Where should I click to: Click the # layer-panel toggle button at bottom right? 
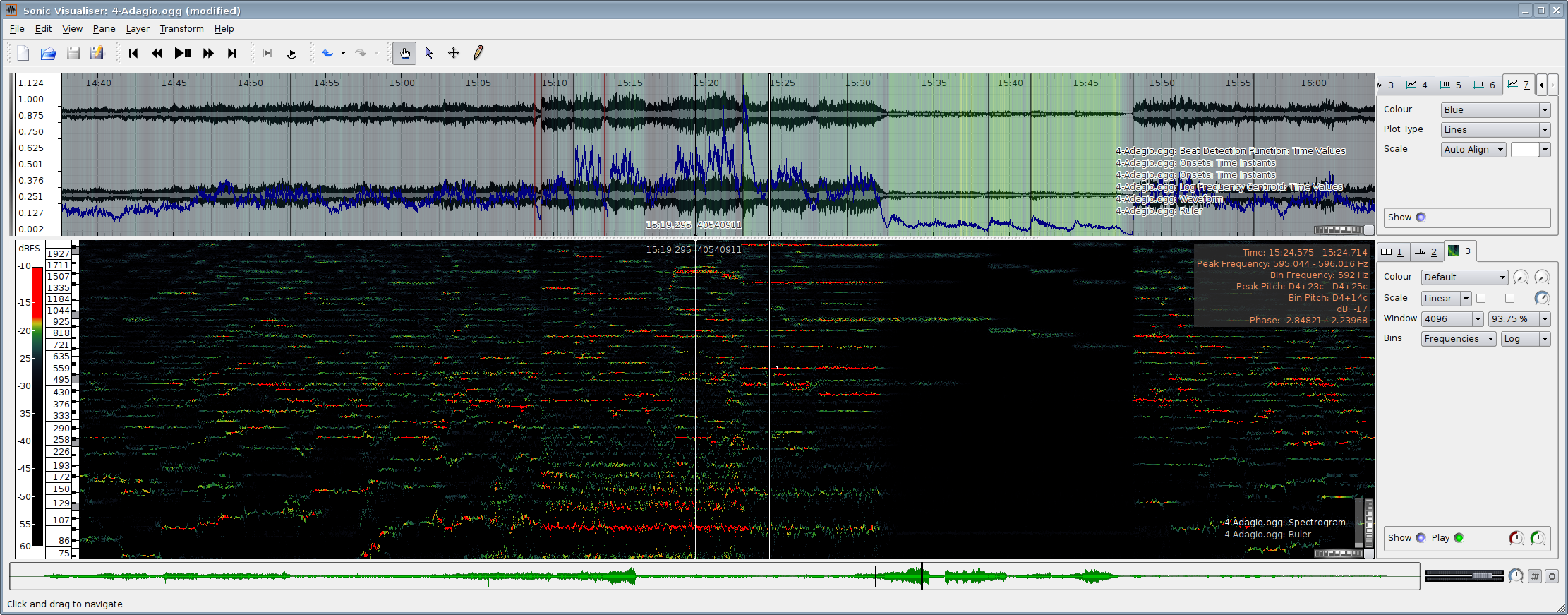pyautogui.click(x=1535, y=576)
